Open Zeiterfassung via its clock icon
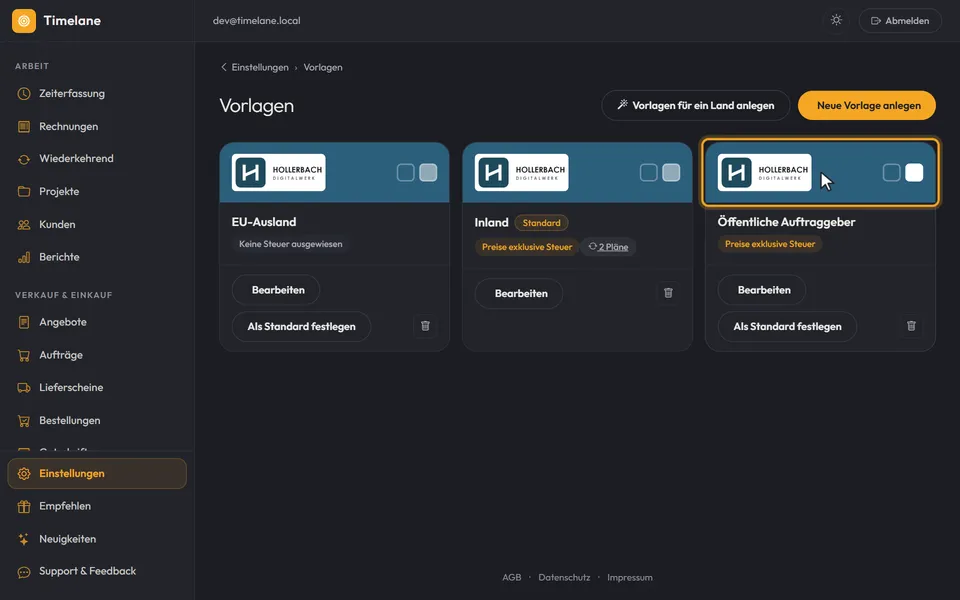 24,94
